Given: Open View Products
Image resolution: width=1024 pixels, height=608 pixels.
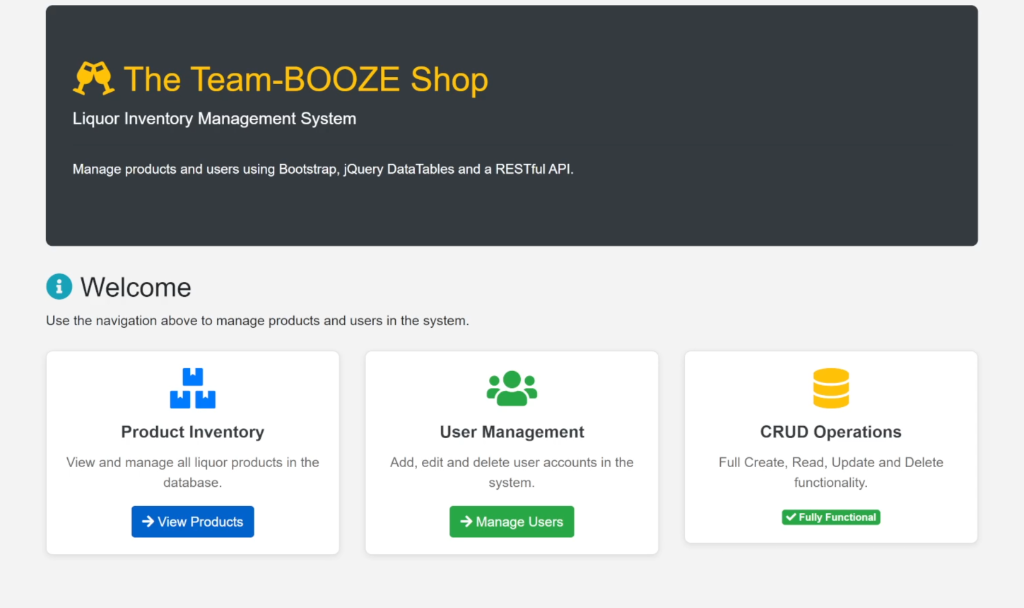Looking at the screenshot, I should [192, 521].
